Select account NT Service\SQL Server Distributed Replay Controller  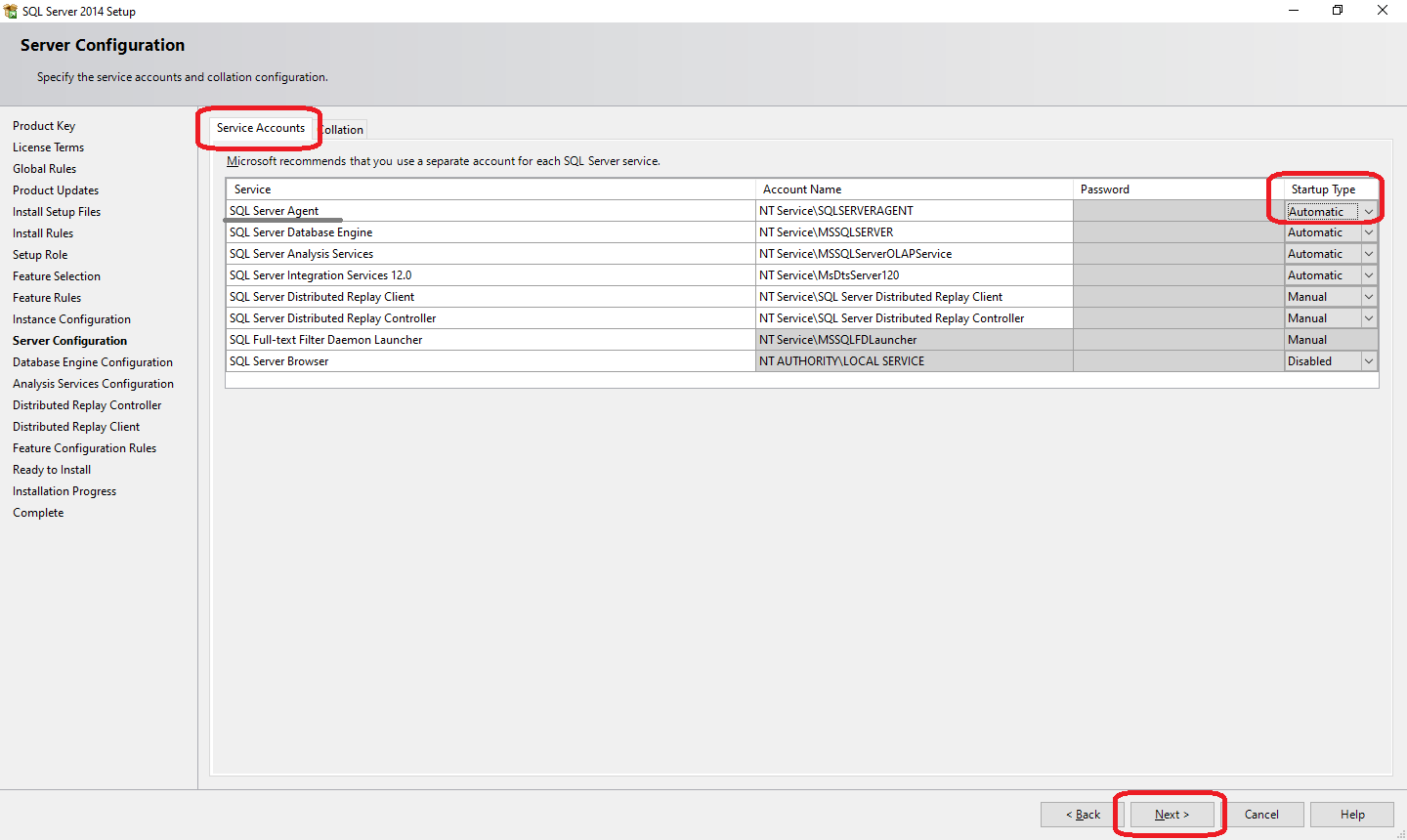[914, 318]
